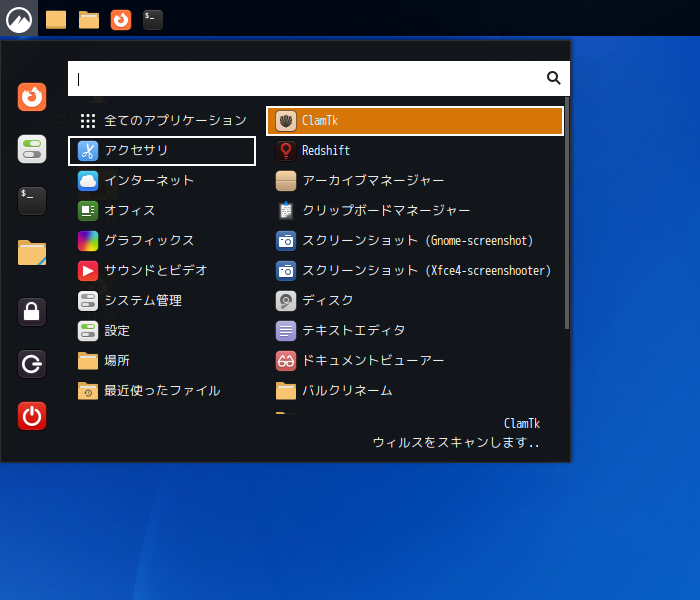
Task: Click the Whisker menu mountain logo button
Action: click(x=19, y=19)
